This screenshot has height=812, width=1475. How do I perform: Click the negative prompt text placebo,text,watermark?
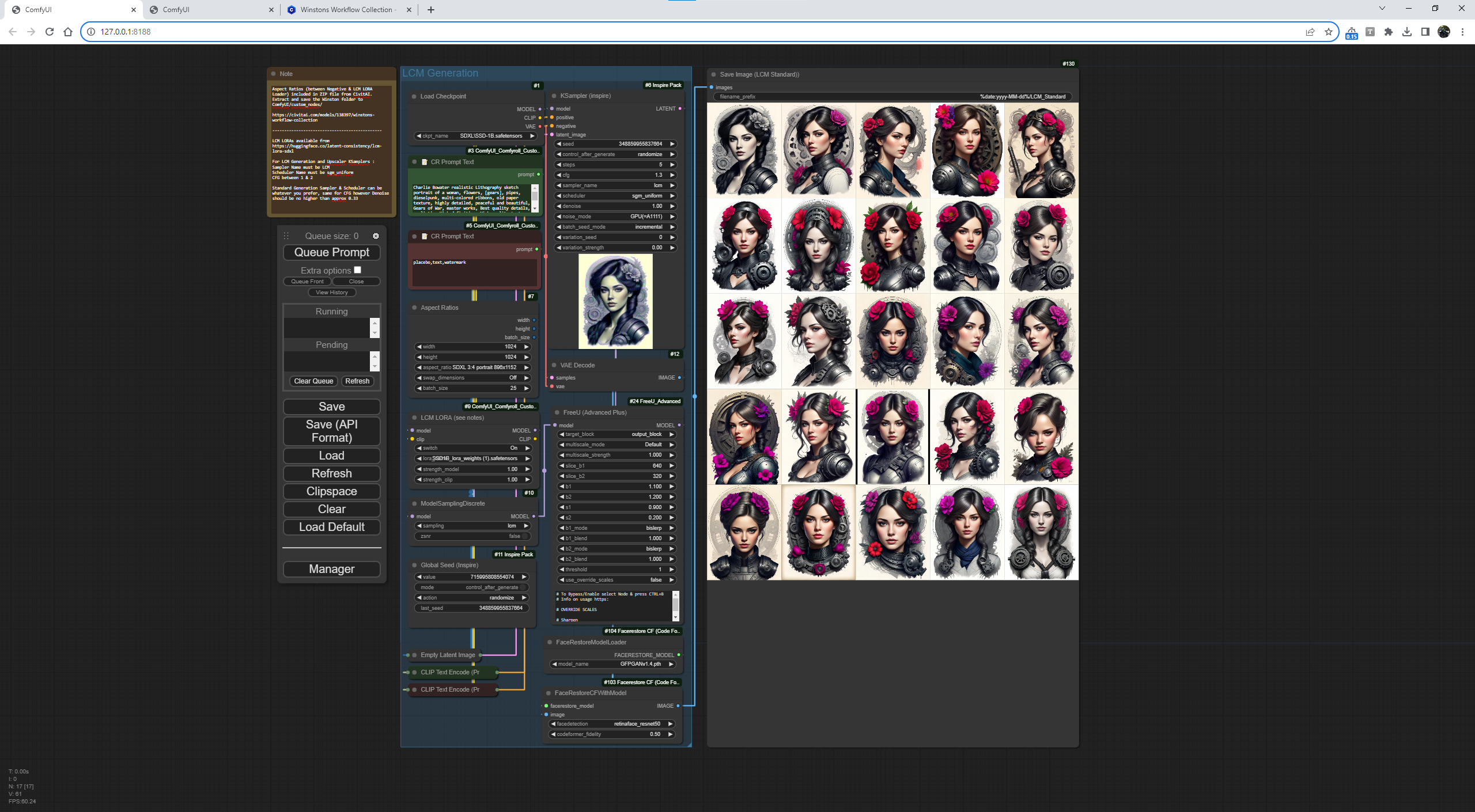coord(440,263)
